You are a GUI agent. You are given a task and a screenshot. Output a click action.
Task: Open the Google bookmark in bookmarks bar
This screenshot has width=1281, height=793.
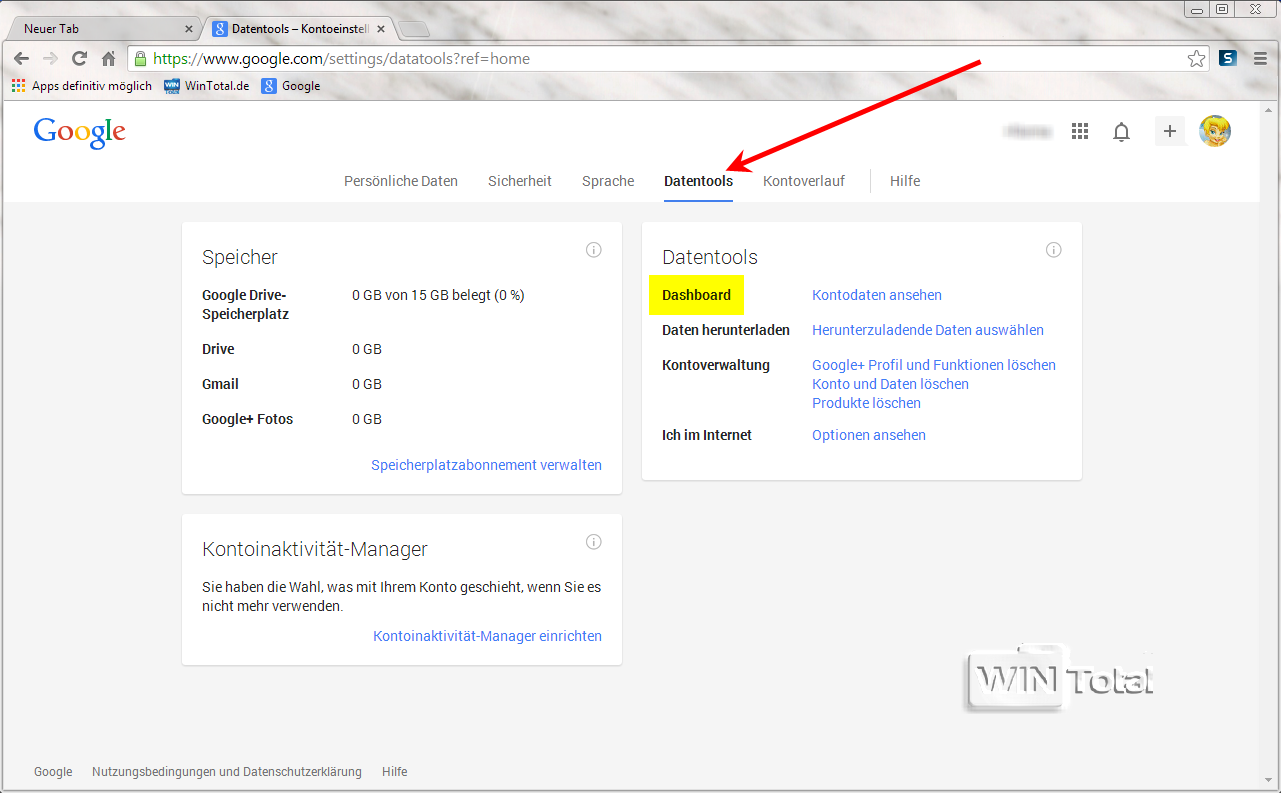(x=291, y=86)
